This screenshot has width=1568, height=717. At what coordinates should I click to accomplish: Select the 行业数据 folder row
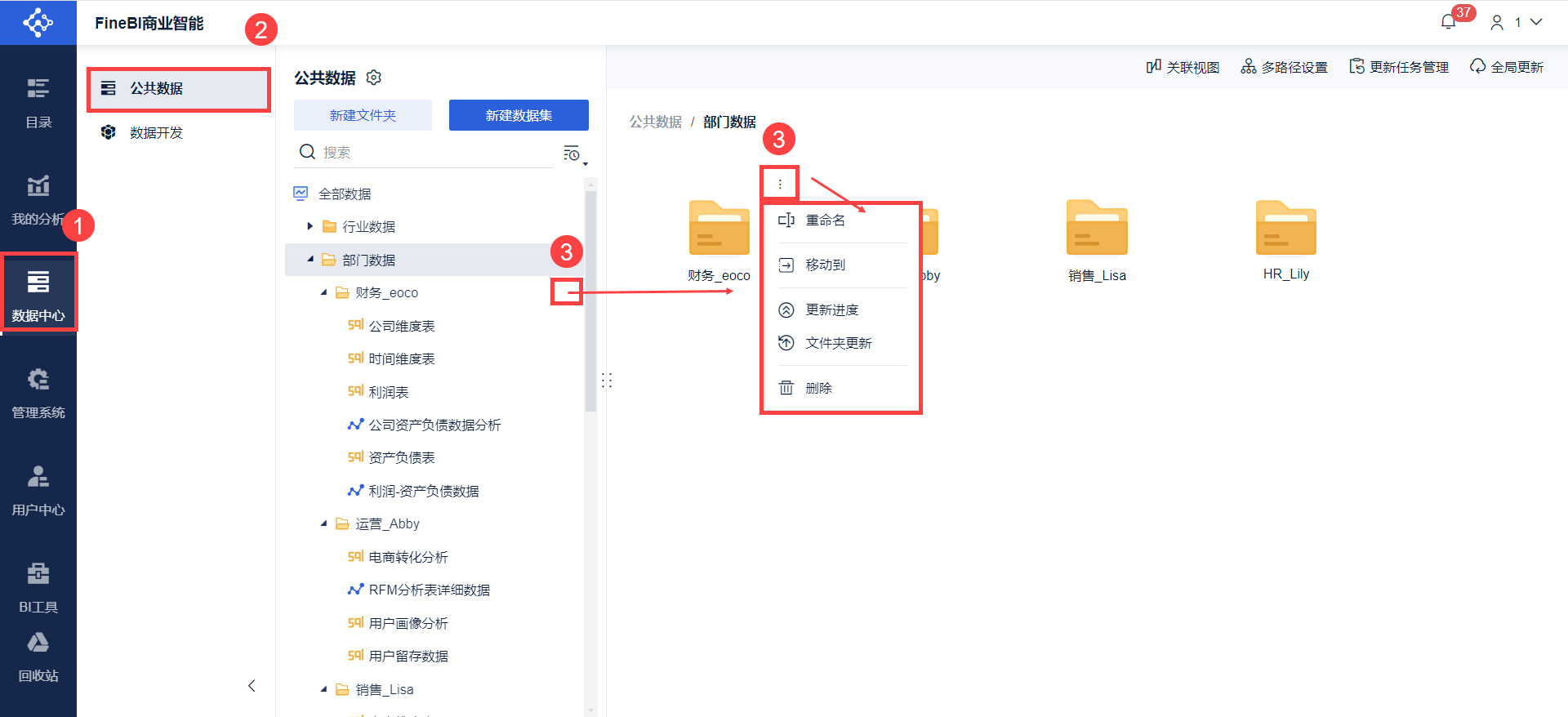coord(435,226)
